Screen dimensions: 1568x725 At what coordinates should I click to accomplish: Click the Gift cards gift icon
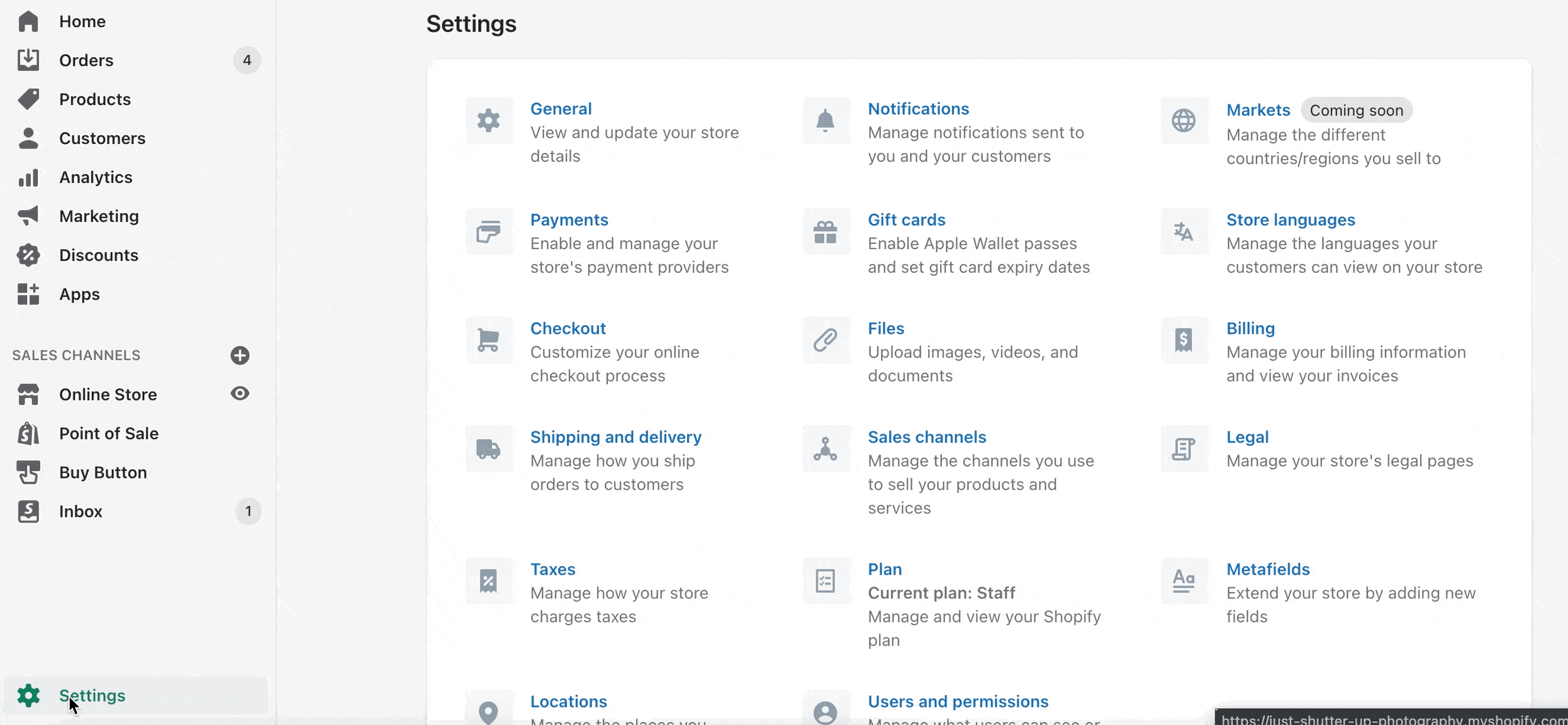pos(825,231)
